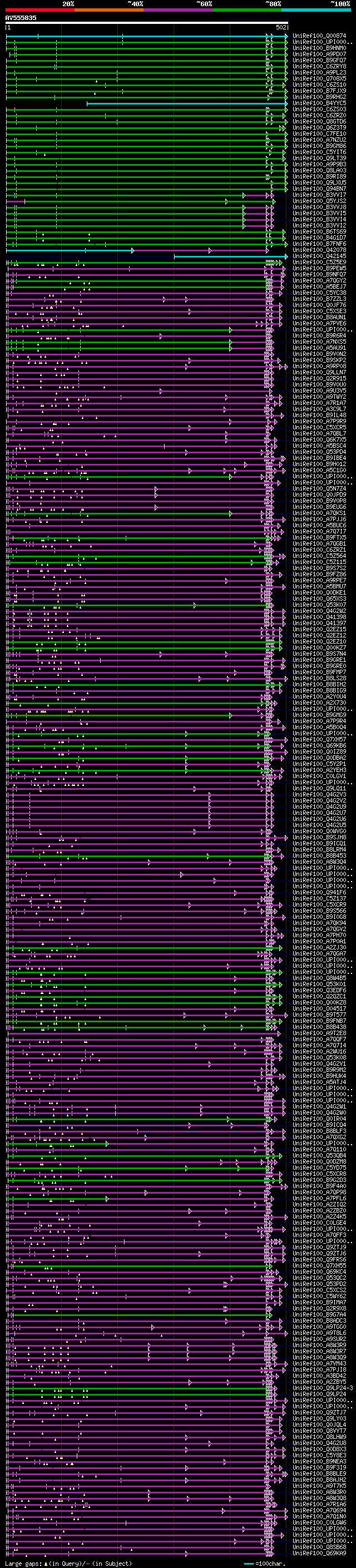
Task: Open the UniRef100_Q00874 hit label
Action: (319, 36)
